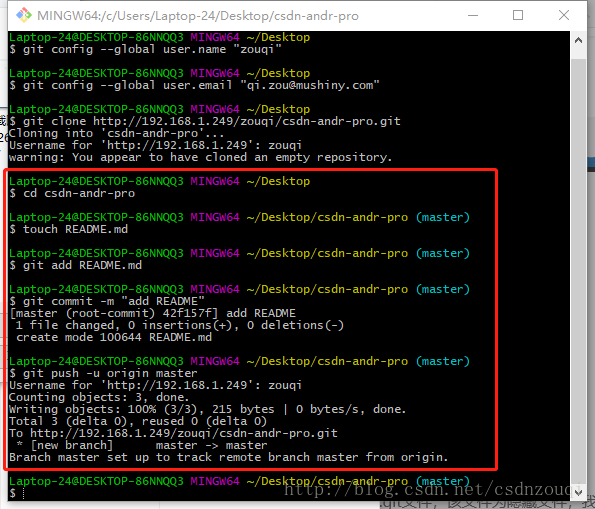Click the 'git add README.md' command line

coord(75,265)
